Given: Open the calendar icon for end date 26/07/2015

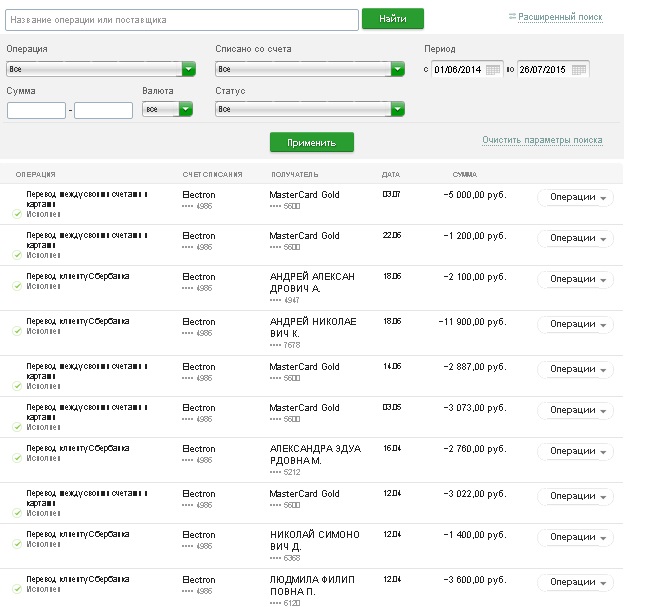Looking at the screenshot, I should tap(579, 69).
